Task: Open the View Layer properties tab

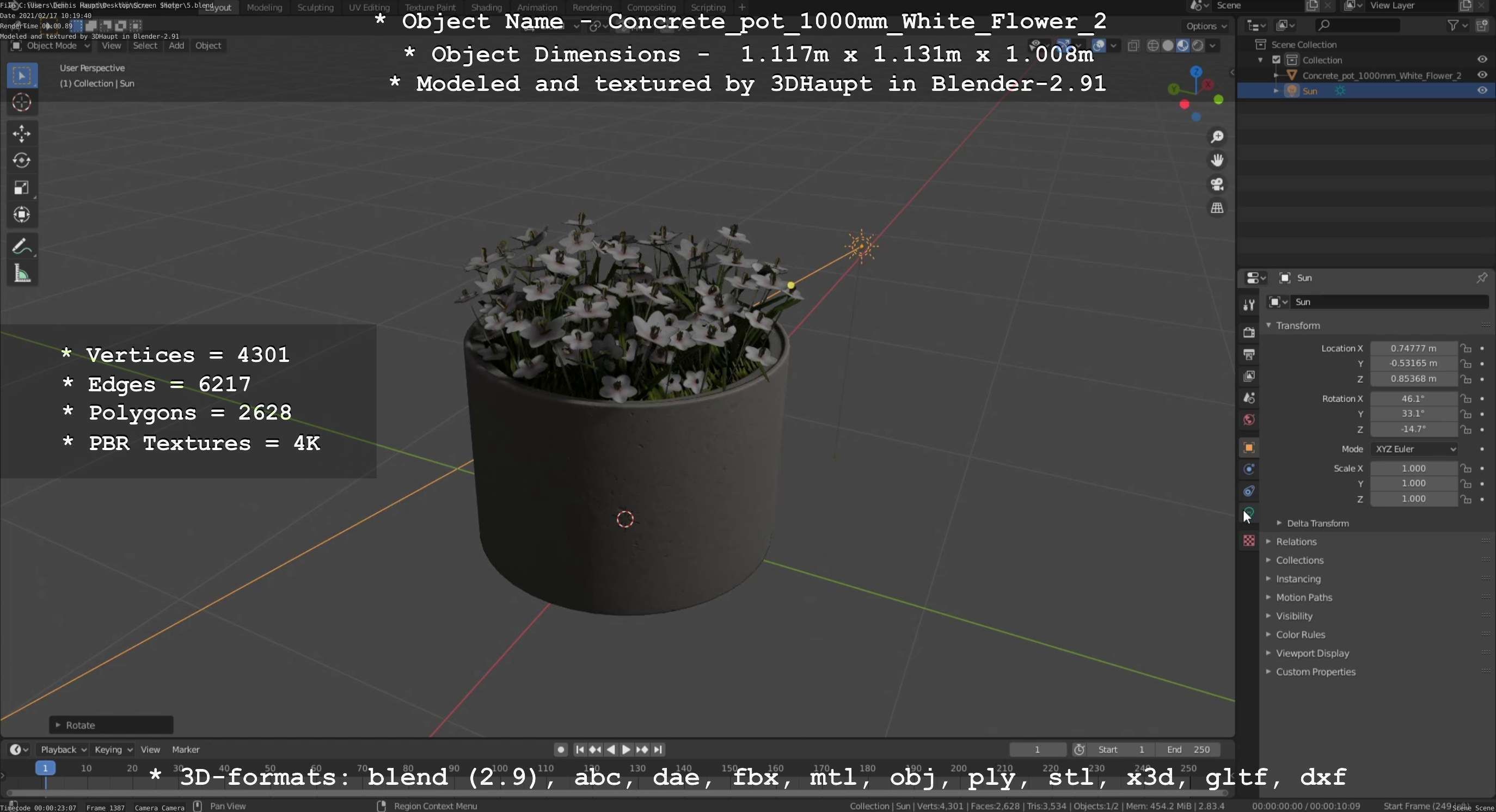Action: (x=1249, y=377)
